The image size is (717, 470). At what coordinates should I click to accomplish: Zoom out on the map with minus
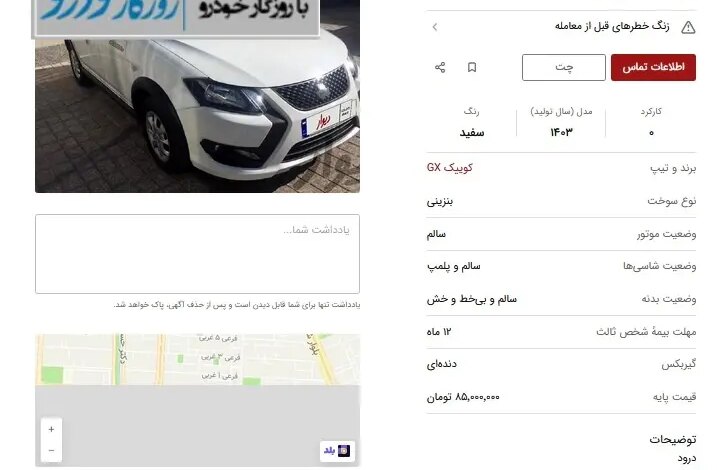point(51,450)
